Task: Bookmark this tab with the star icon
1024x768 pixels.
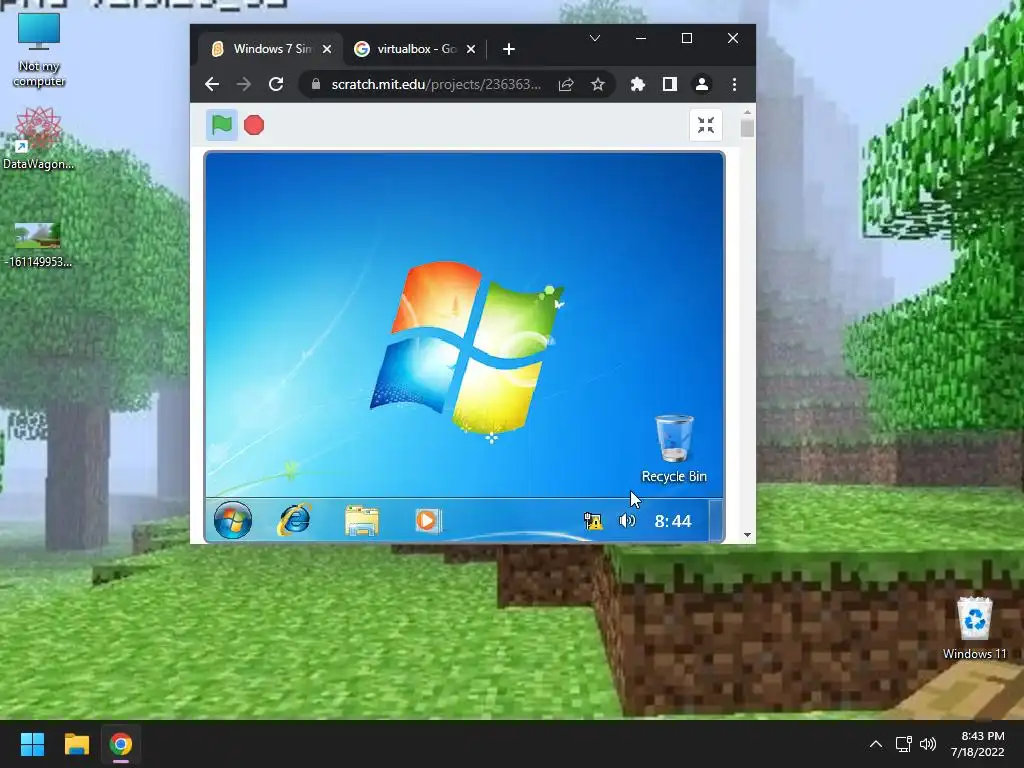Action: point(598,84)
